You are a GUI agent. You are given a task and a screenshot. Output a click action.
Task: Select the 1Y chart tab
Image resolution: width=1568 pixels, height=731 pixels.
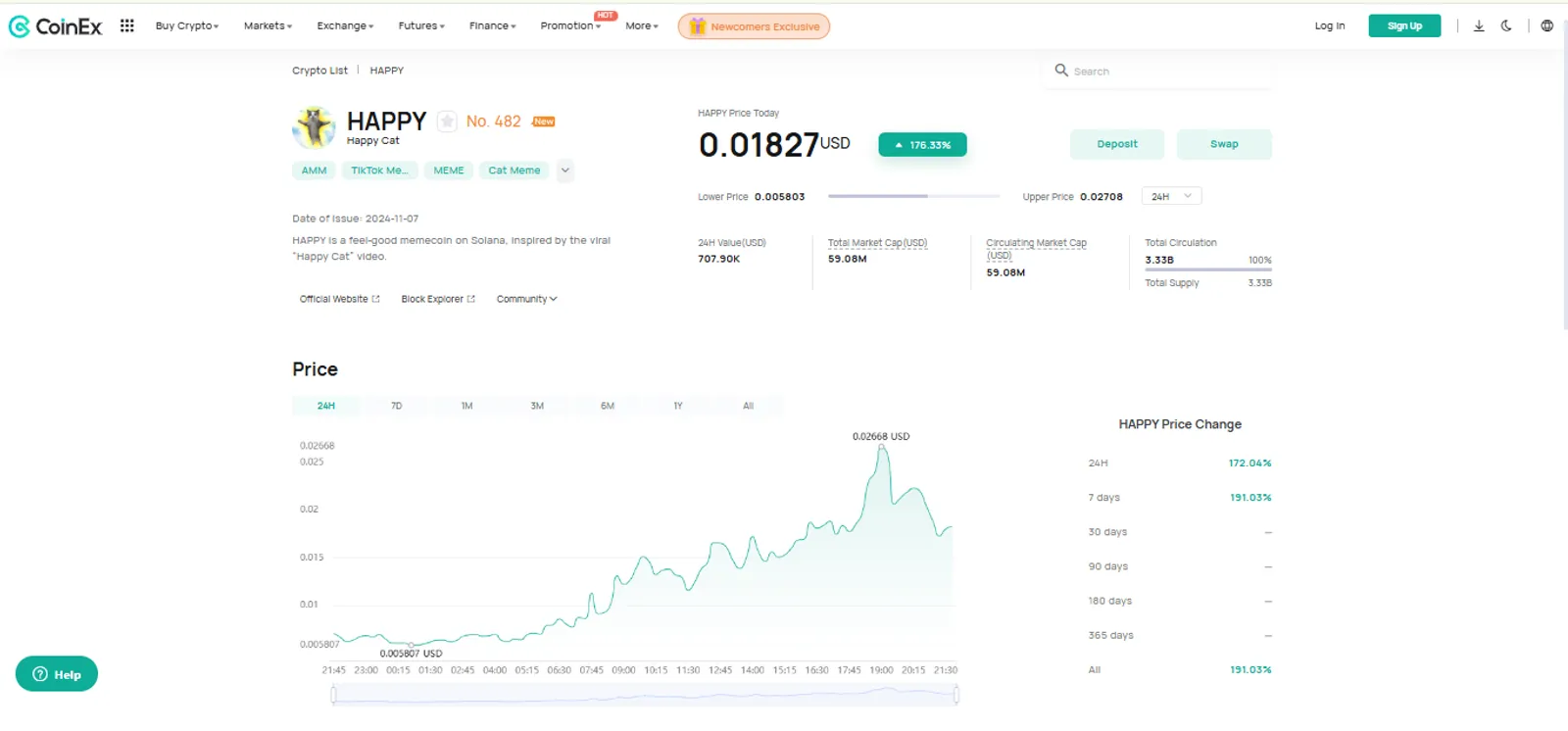(x=678, y=406)
